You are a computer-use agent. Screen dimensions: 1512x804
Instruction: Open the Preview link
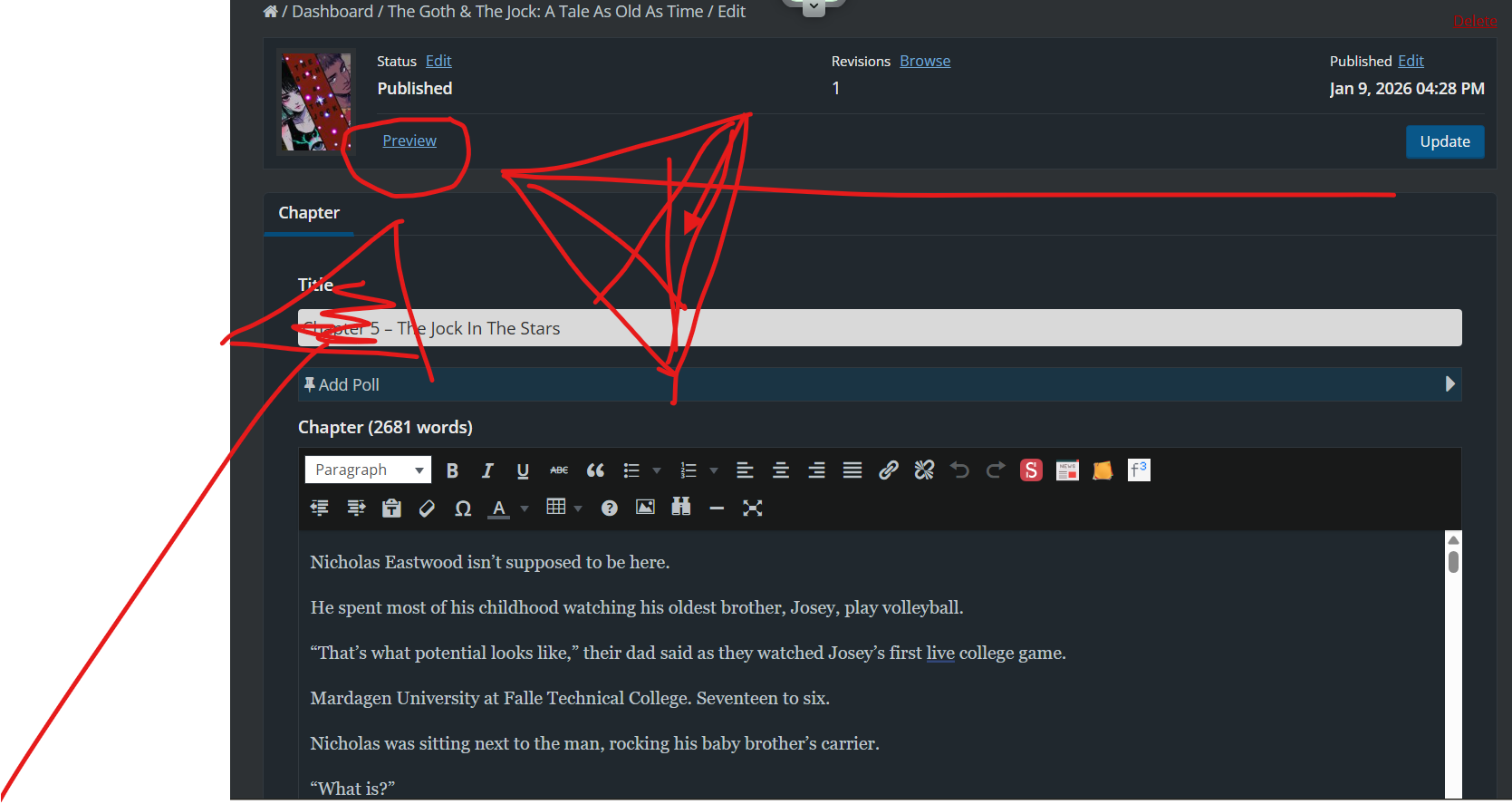(x=409, y=140)
